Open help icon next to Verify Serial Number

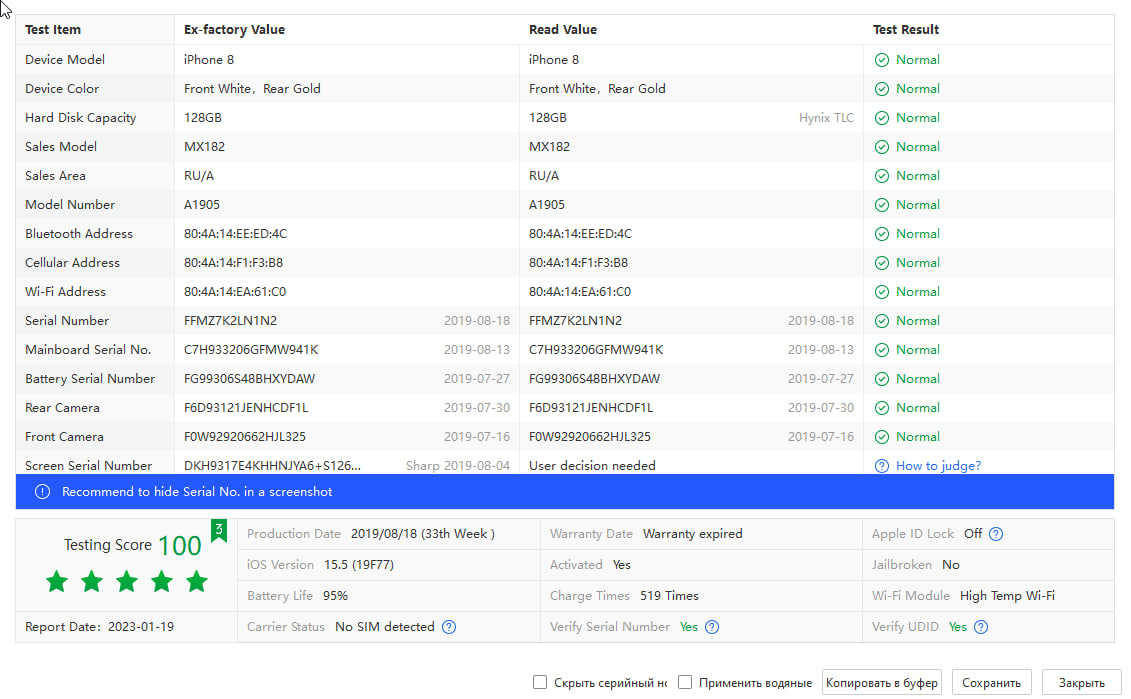coord(712,627)
